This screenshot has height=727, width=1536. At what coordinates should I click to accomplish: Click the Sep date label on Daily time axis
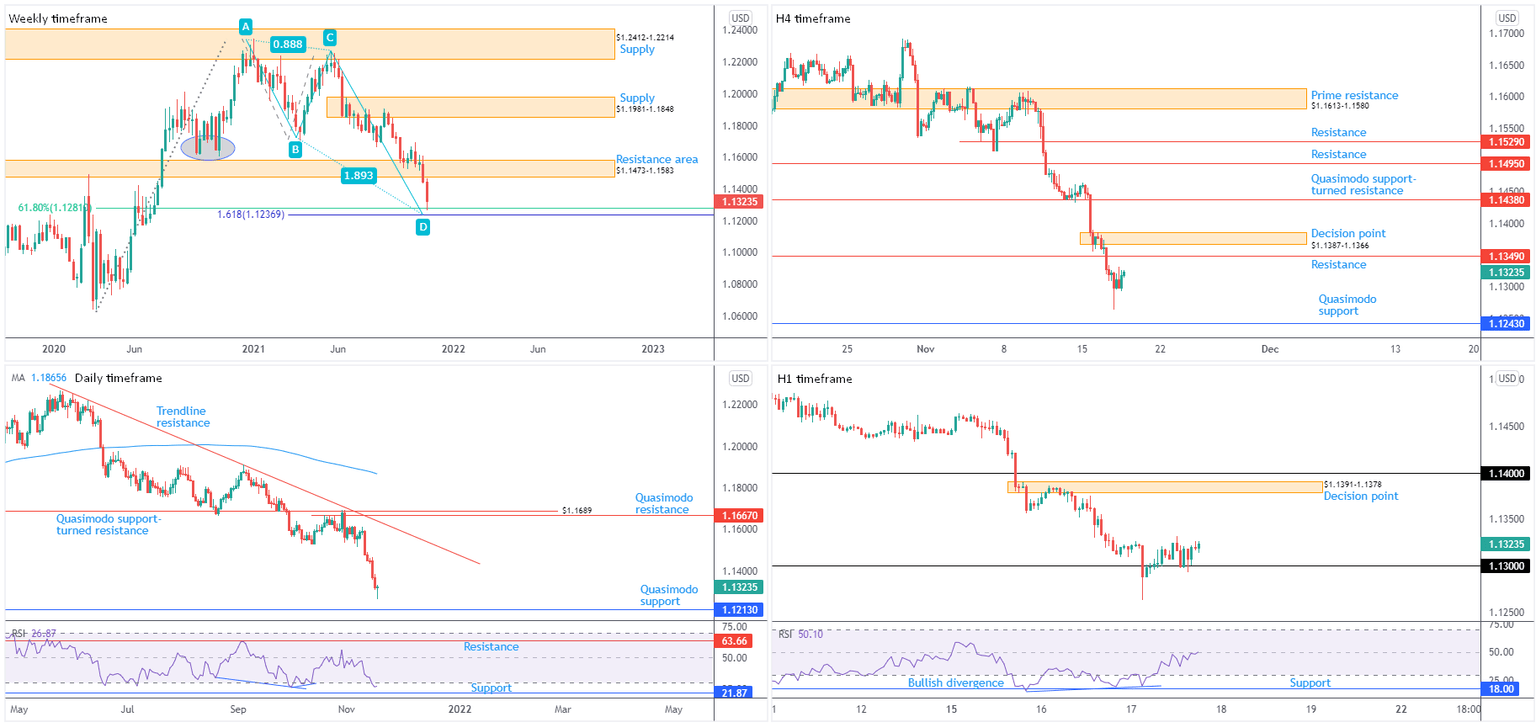pos(238,710)
